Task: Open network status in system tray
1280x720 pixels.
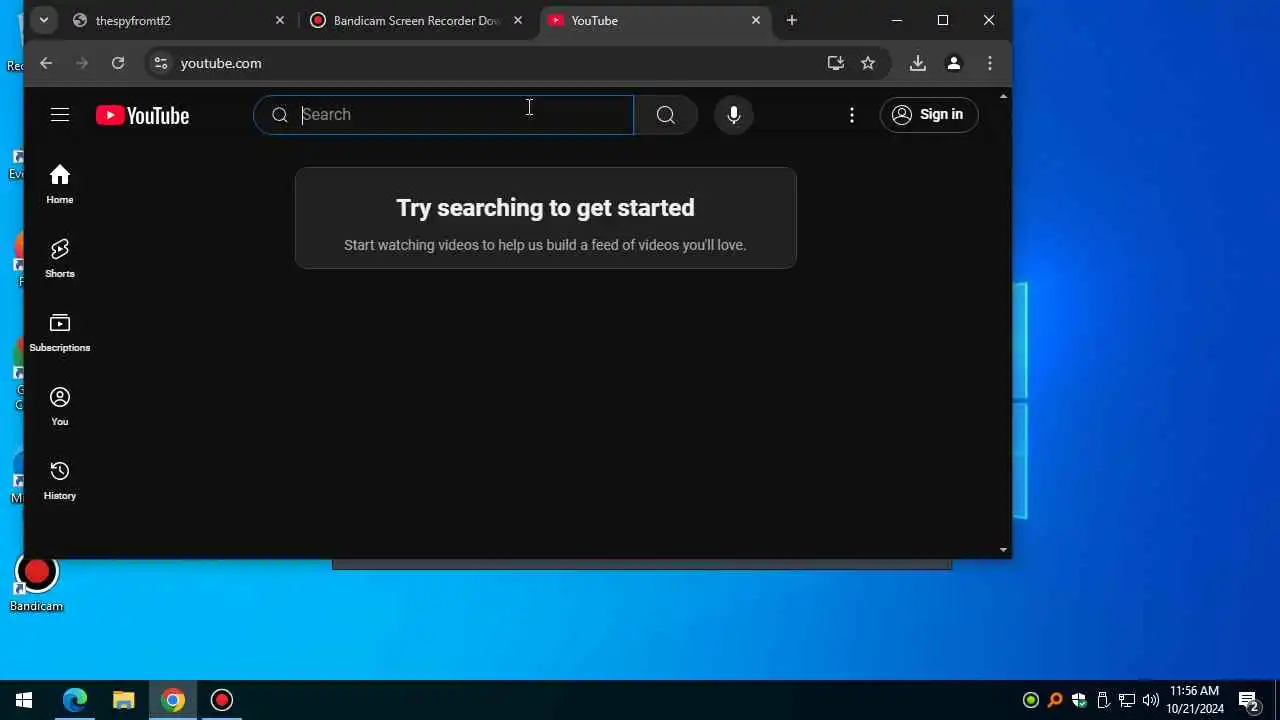Action: click(1127, 700)
